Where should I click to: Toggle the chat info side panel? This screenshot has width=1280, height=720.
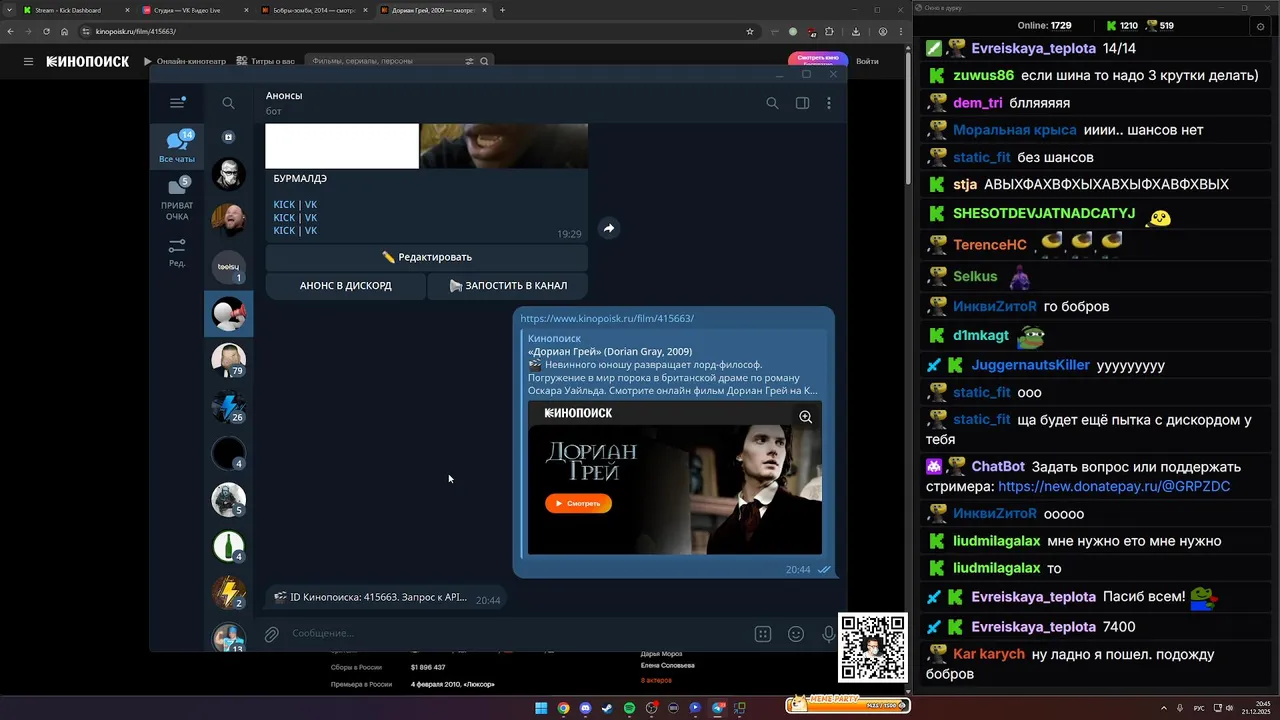[802, 103]
